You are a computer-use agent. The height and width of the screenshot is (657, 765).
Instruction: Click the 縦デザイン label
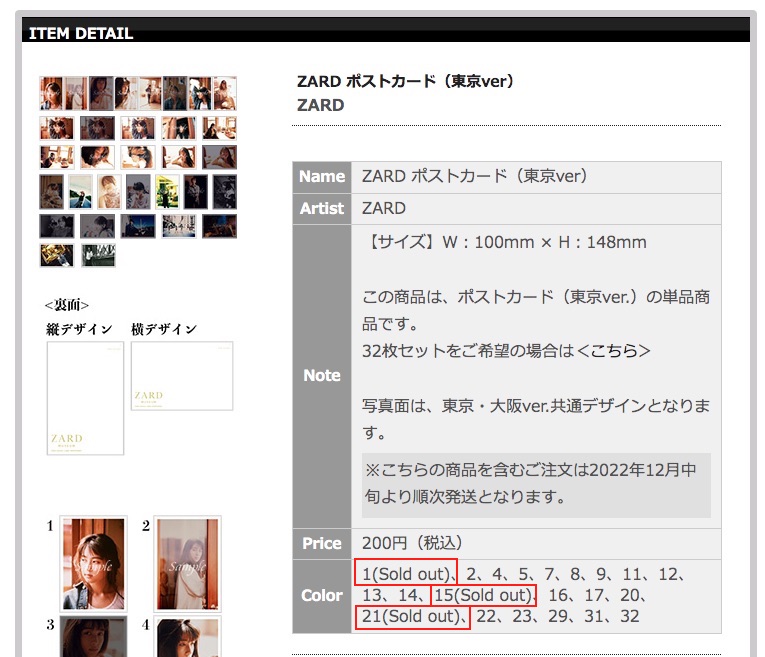tap(79, 329)
